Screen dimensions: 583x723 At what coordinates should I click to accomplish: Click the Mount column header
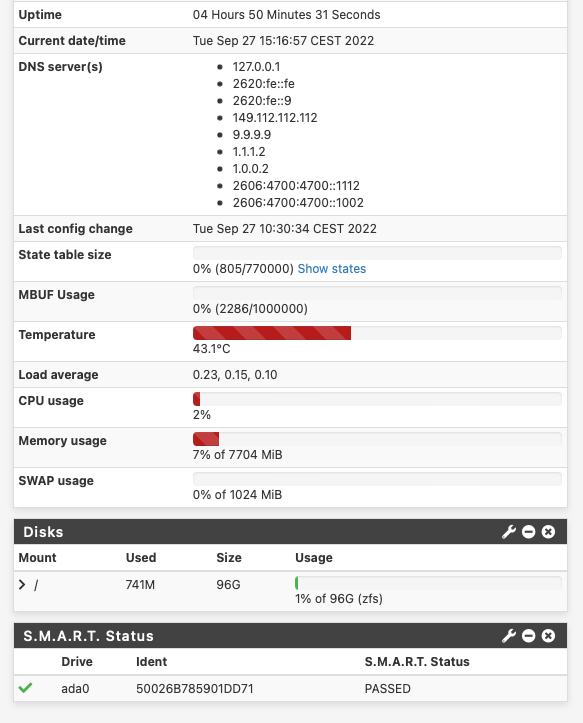[37, 558]
